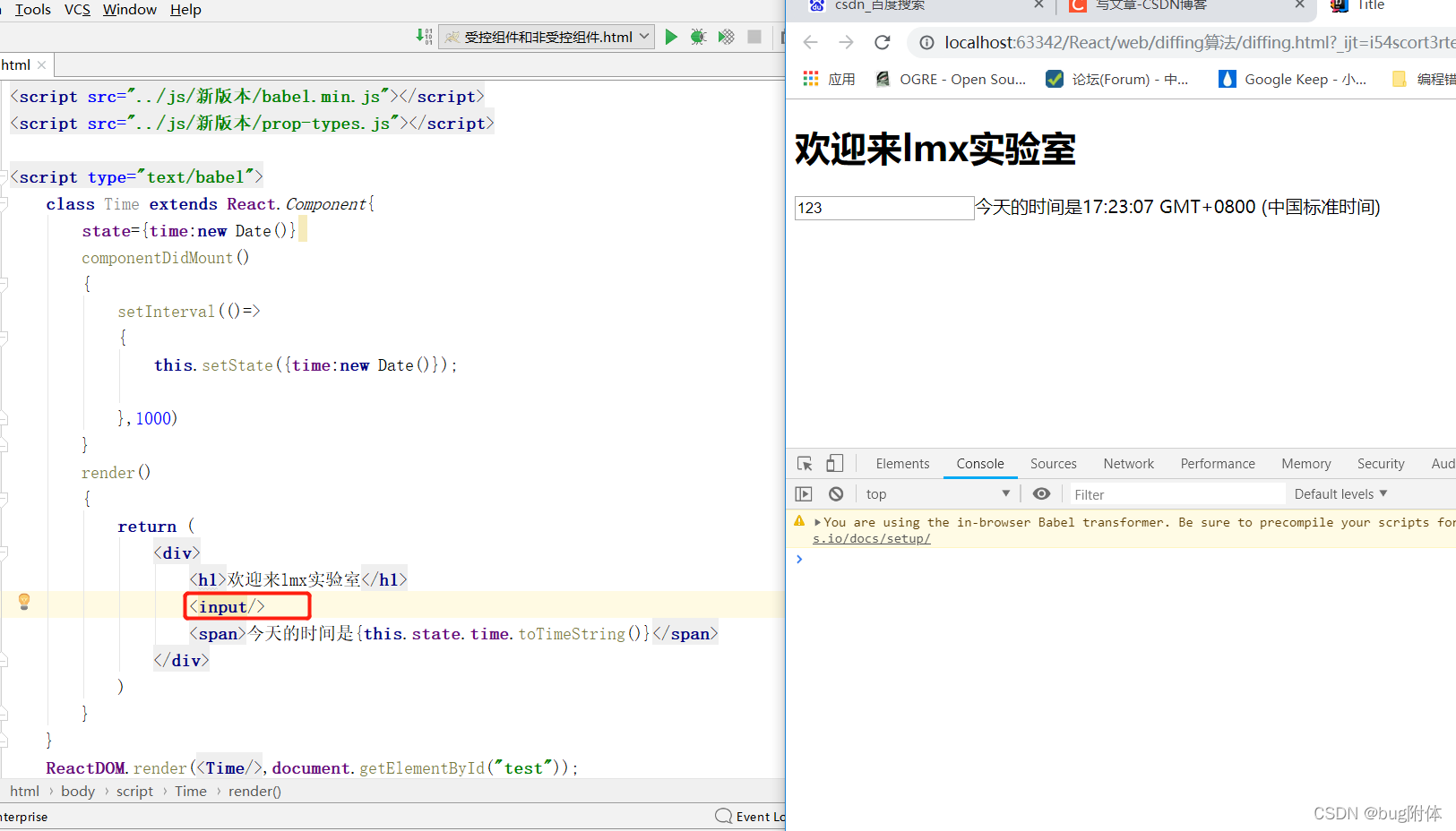Viewport: 1456px width, 831px height.
Task: Switch to the Sources DevTools tab
Action: pos(1053,464)
